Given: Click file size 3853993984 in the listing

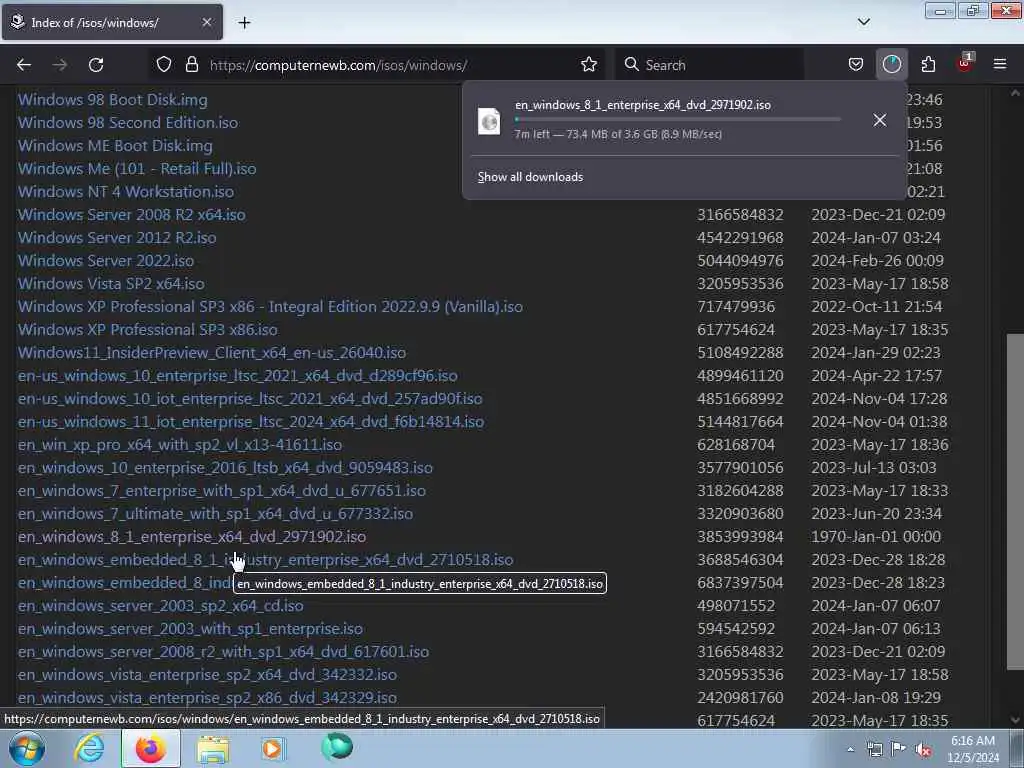Looking at the screenshot, I should pyautogui.click(x=740, y=537).
